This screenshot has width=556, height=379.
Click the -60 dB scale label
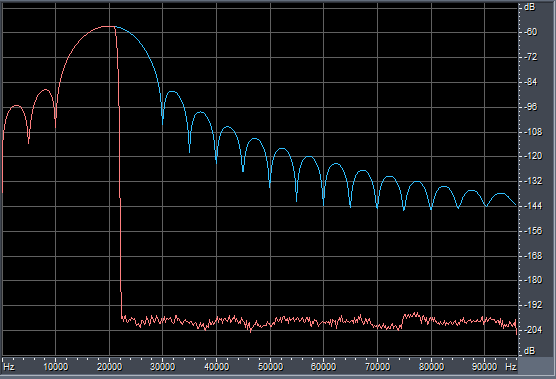pos(531,32)
